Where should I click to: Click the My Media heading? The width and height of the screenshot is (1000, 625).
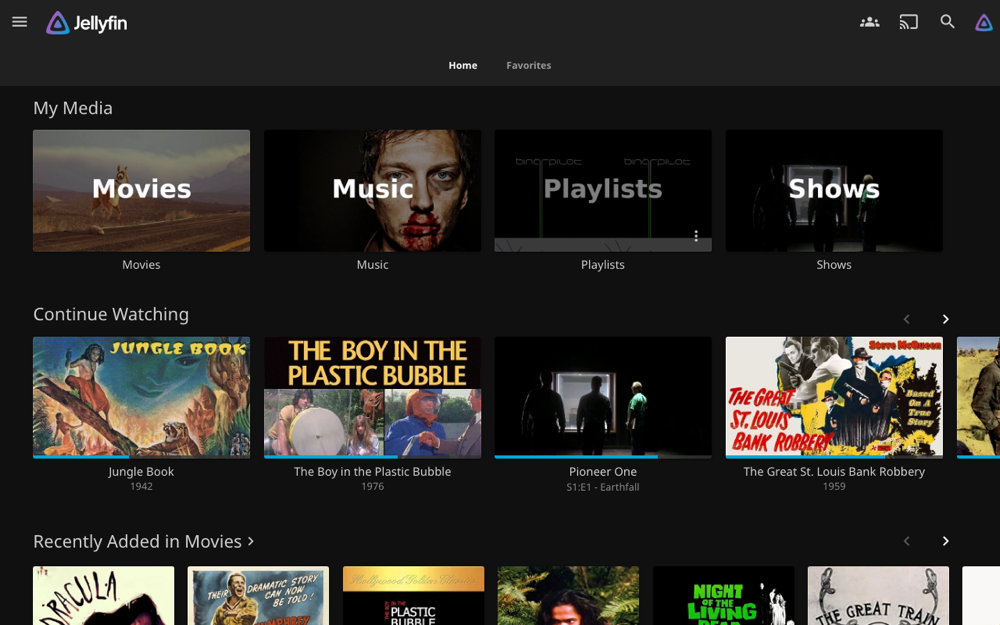(x=73, y=108)
